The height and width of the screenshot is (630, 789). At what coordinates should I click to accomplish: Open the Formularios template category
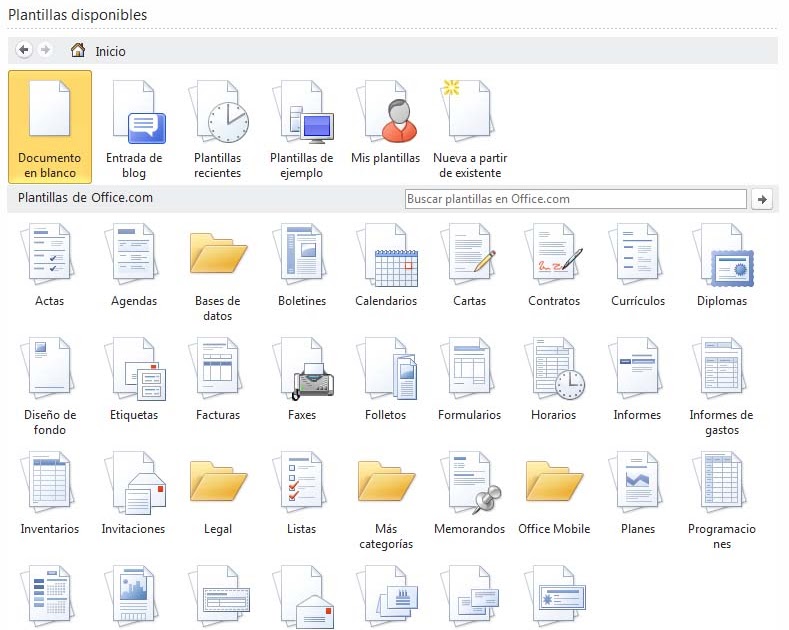470,378
